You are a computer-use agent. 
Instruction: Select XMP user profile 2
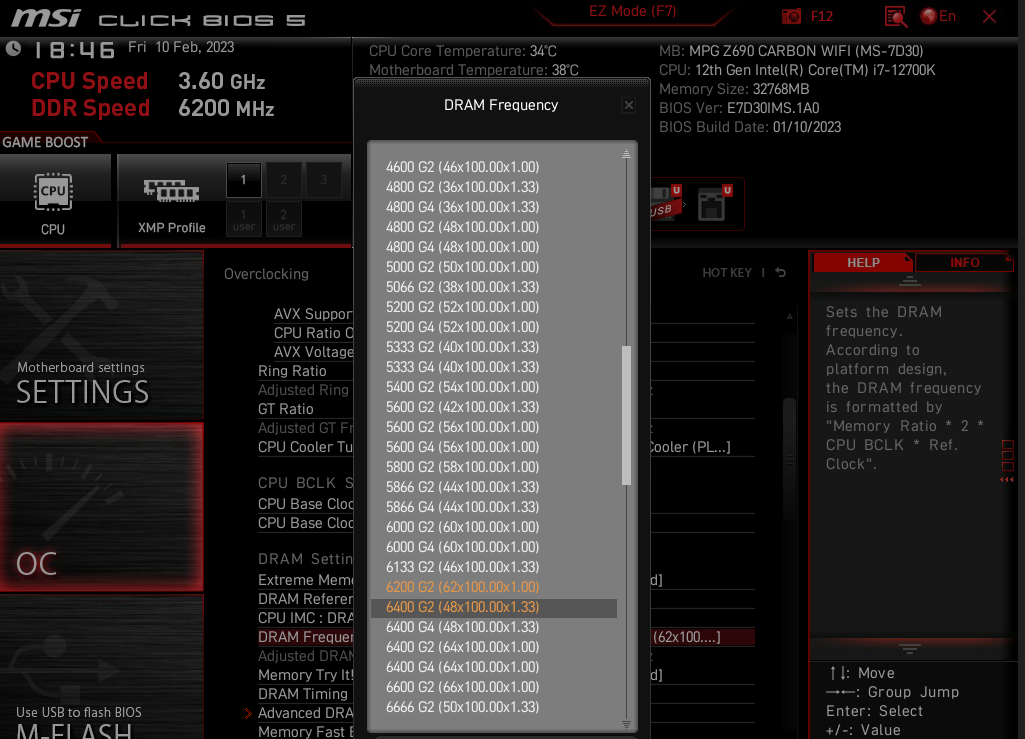[284, 219]
